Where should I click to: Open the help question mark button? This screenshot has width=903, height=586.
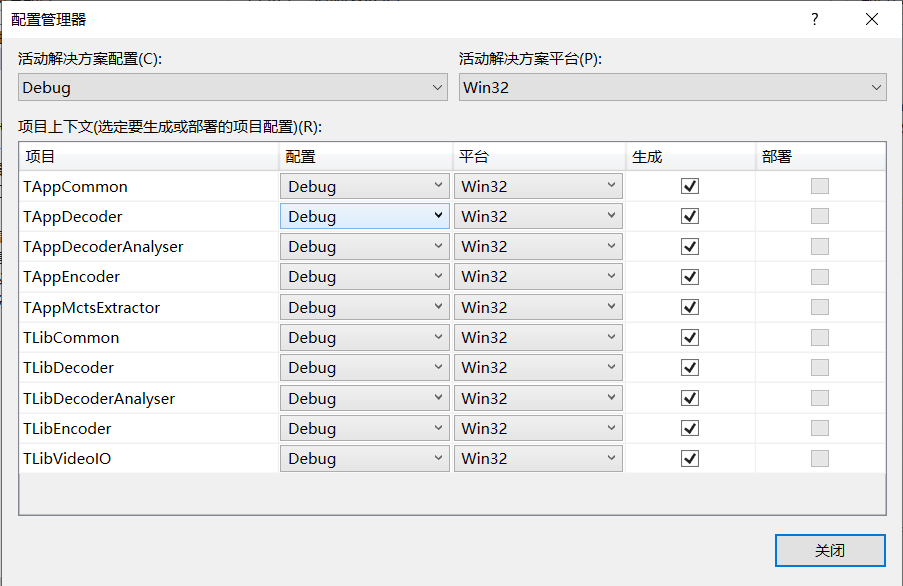pyautogui.click(x=814, y=20)
